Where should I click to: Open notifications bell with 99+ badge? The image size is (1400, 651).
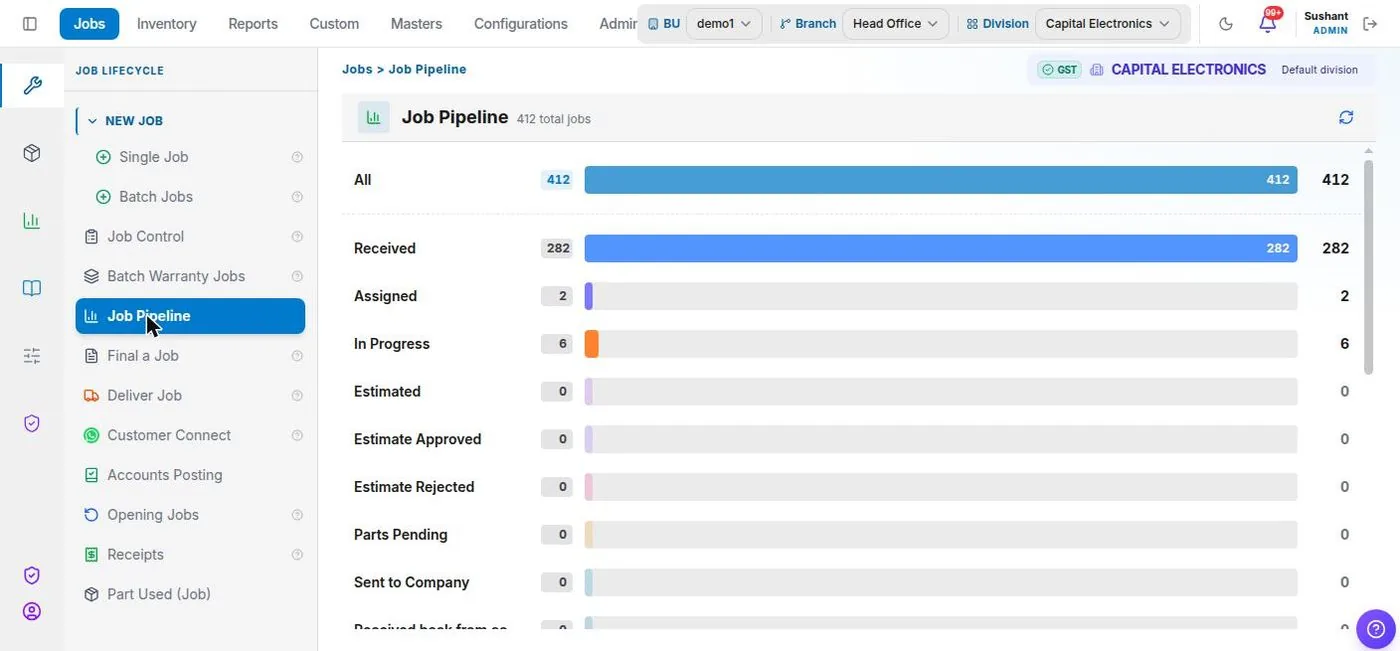click(x=1268, y=23)
